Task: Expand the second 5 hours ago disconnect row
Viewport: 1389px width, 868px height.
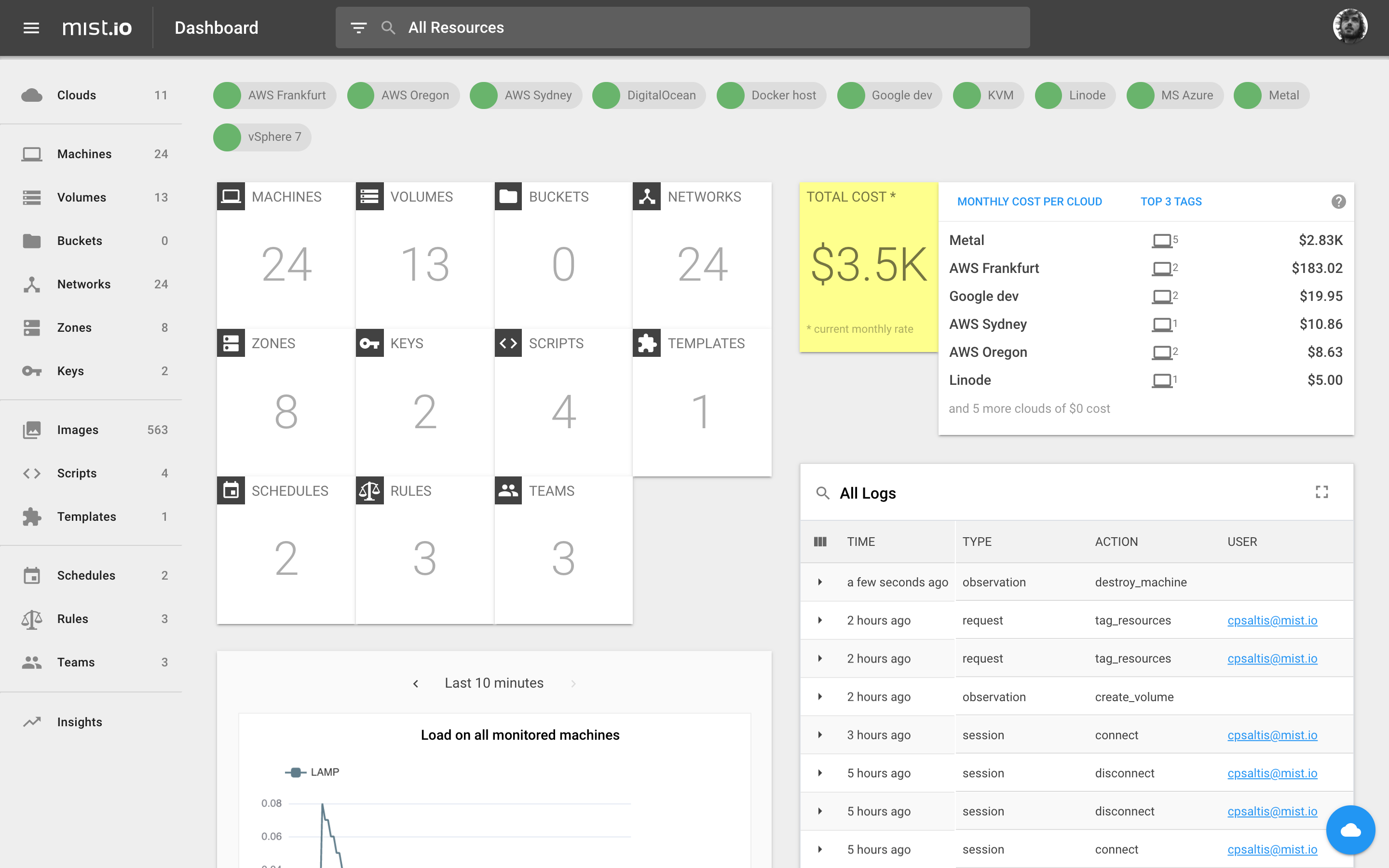Action: (x=820, y=811)
